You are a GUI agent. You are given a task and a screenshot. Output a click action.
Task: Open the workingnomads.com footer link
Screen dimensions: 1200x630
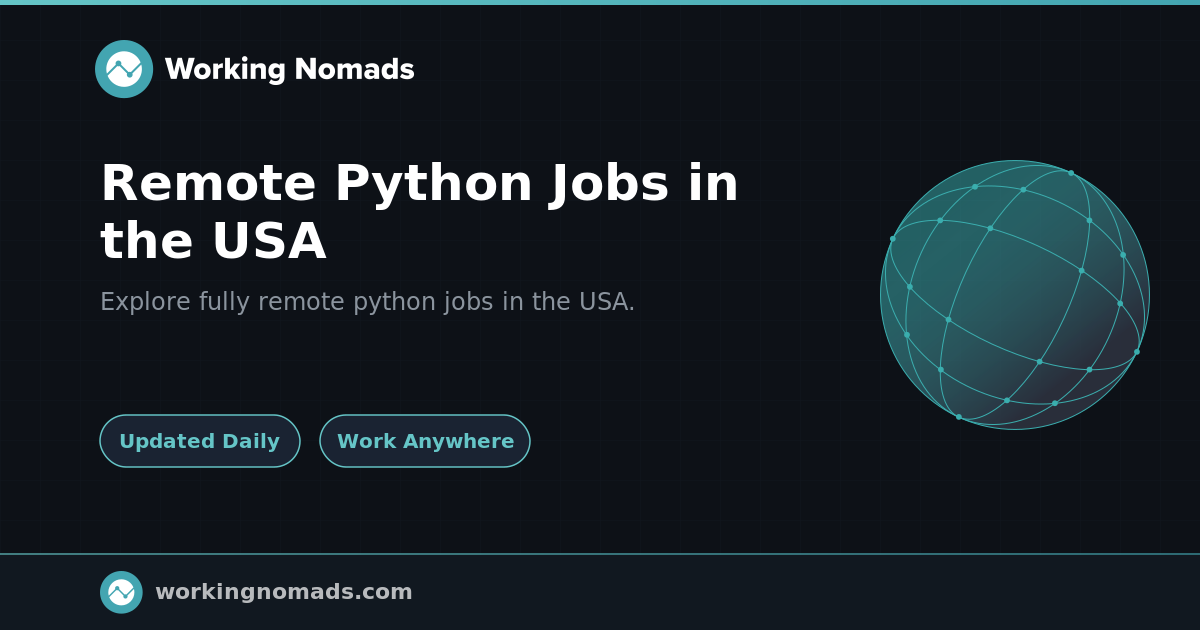tap(283, 592)
